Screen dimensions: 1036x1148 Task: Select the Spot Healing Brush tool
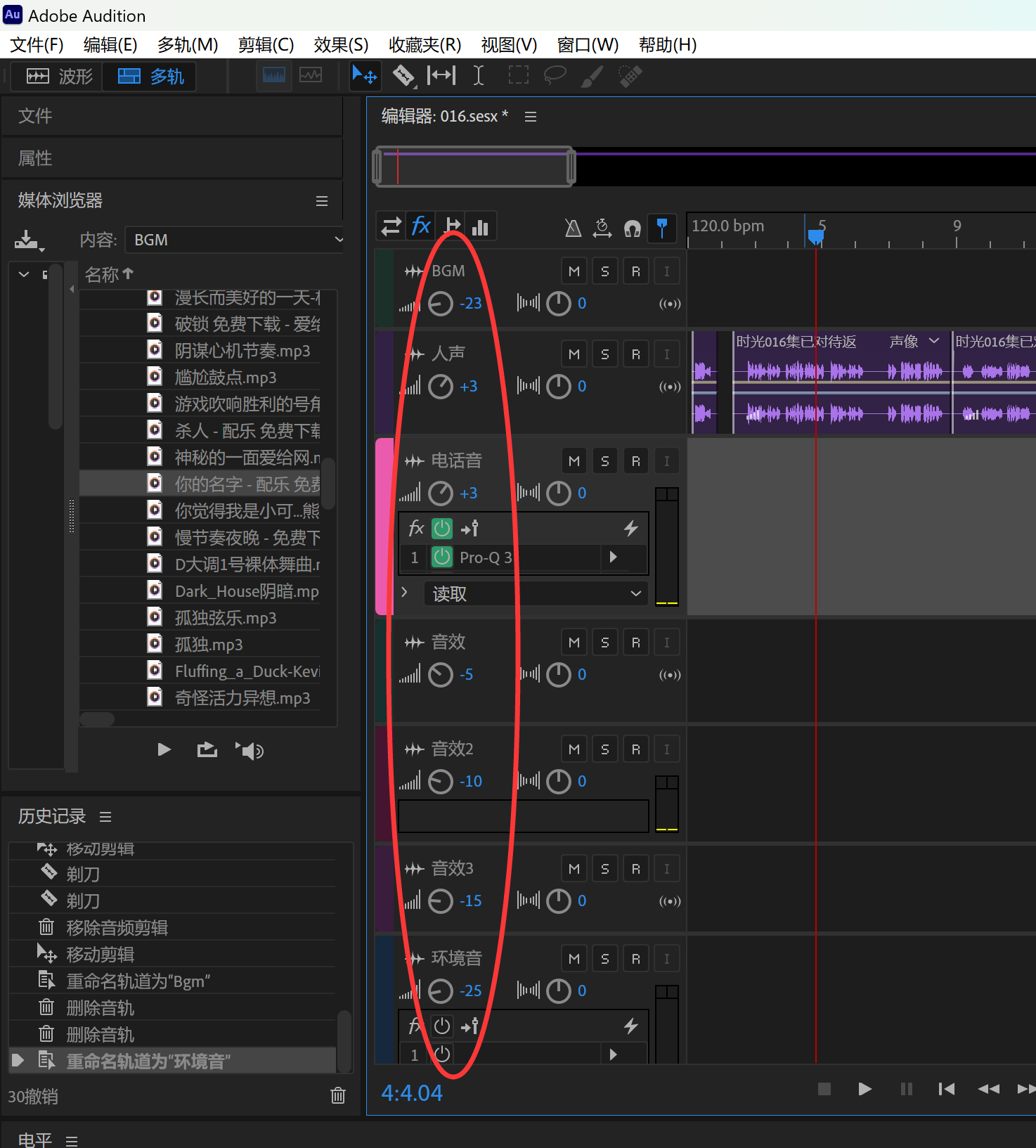point(630,75)
